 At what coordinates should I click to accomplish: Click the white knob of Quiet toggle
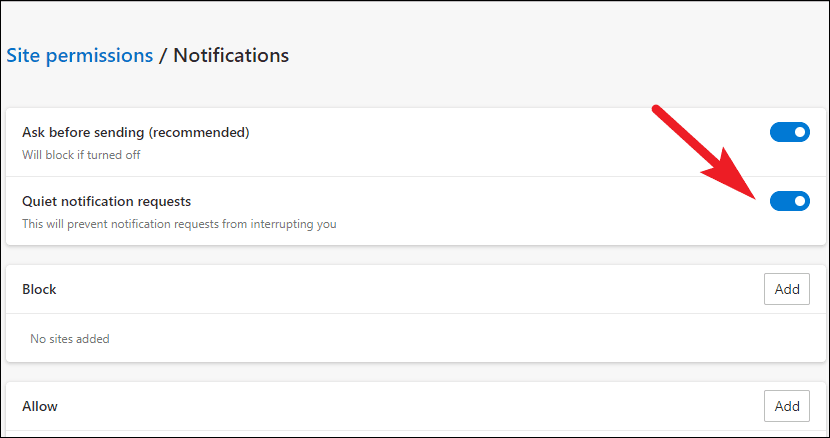tap(799, 202)
